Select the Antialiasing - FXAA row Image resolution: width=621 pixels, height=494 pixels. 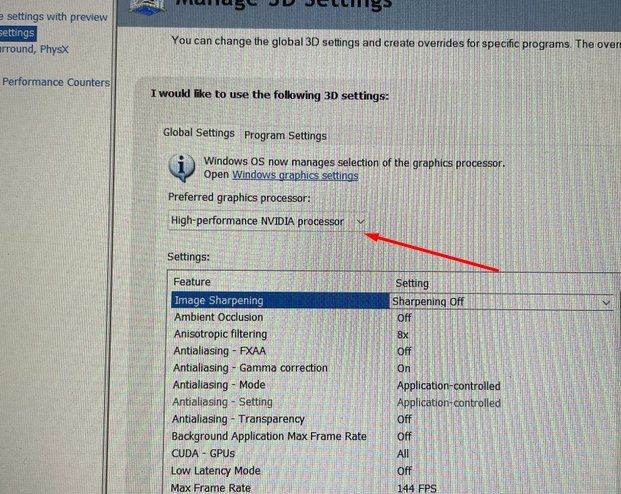click(x=392, y=351)
